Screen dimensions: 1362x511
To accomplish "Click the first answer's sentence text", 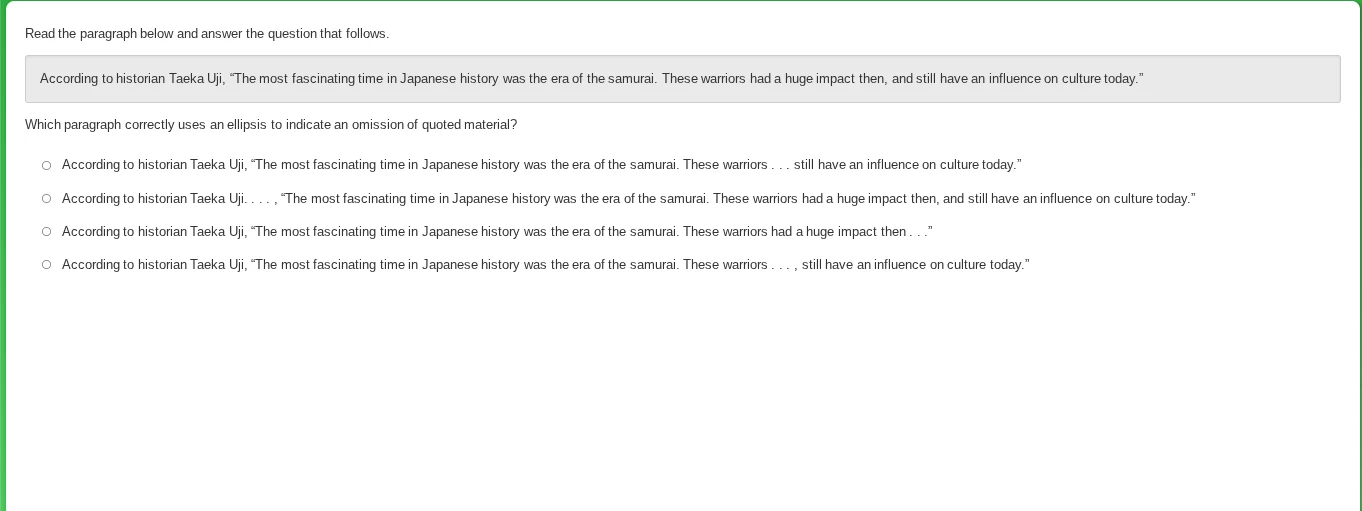I will (540, 165).
